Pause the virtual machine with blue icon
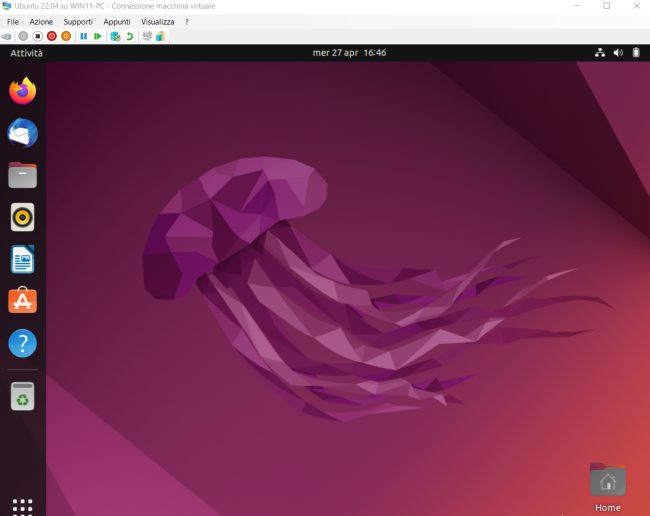The width and height of the screenshot is (650, 516). 84,36
